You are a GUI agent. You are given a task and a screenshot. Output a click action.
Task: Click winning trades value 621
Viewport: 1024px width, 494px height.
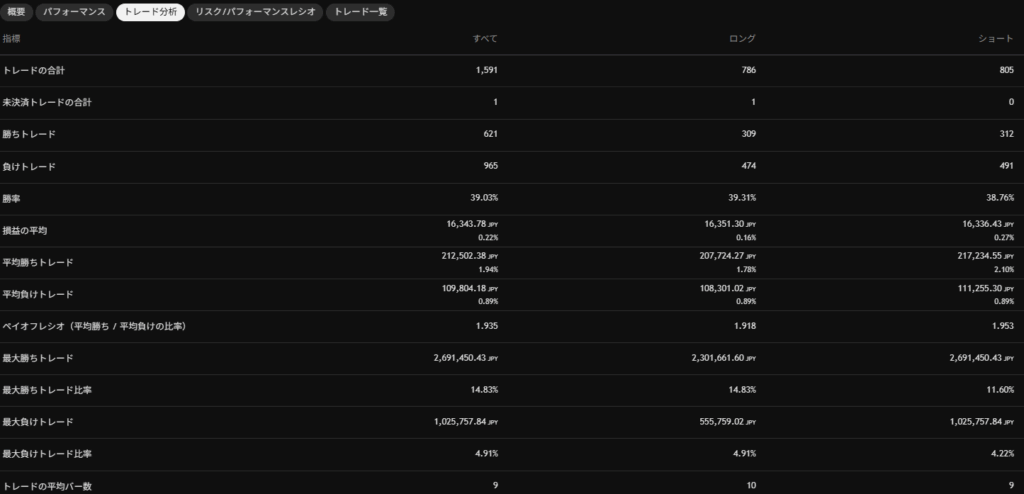click(490, 134)
